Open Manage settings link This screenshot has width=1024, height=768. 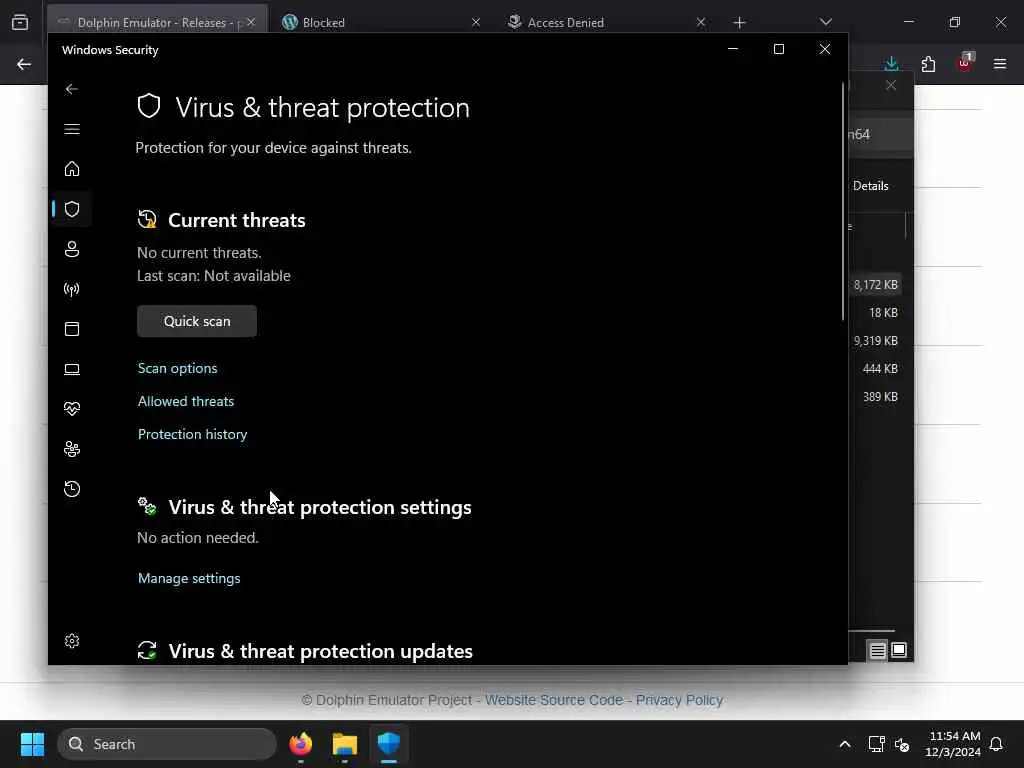click(x=189, y=578)
